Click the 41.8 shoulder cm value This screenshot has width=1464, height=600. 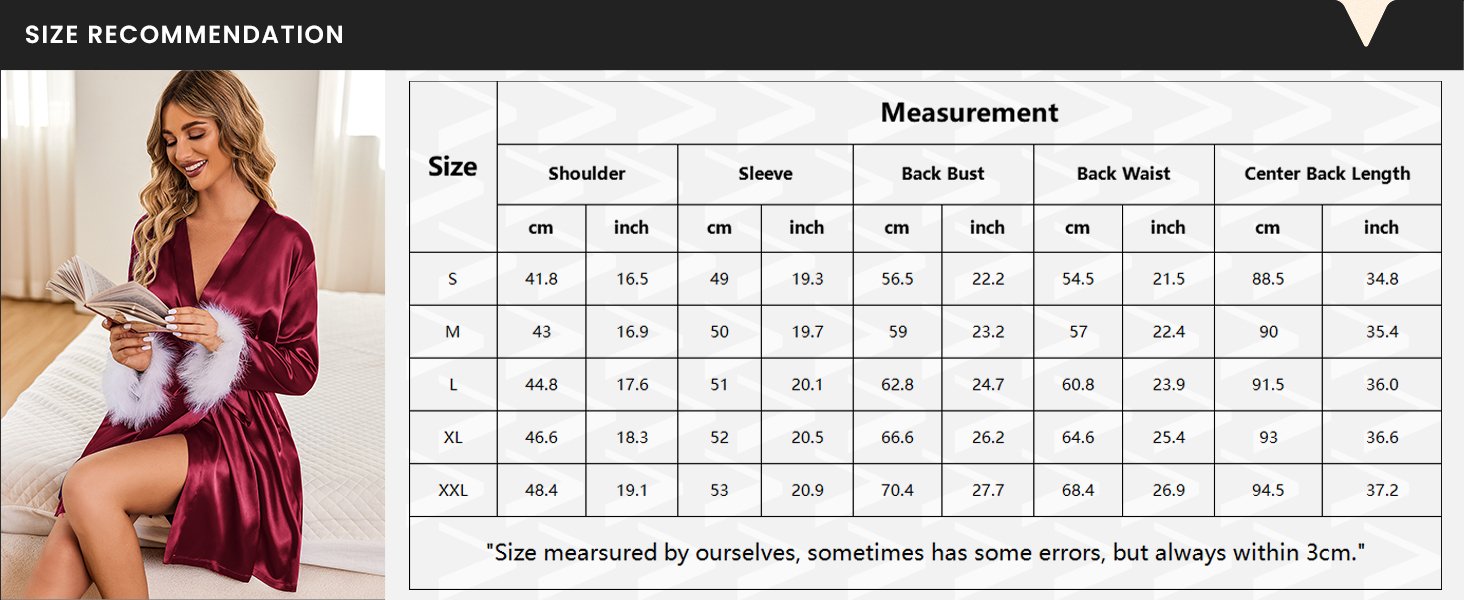coord(541,279)
